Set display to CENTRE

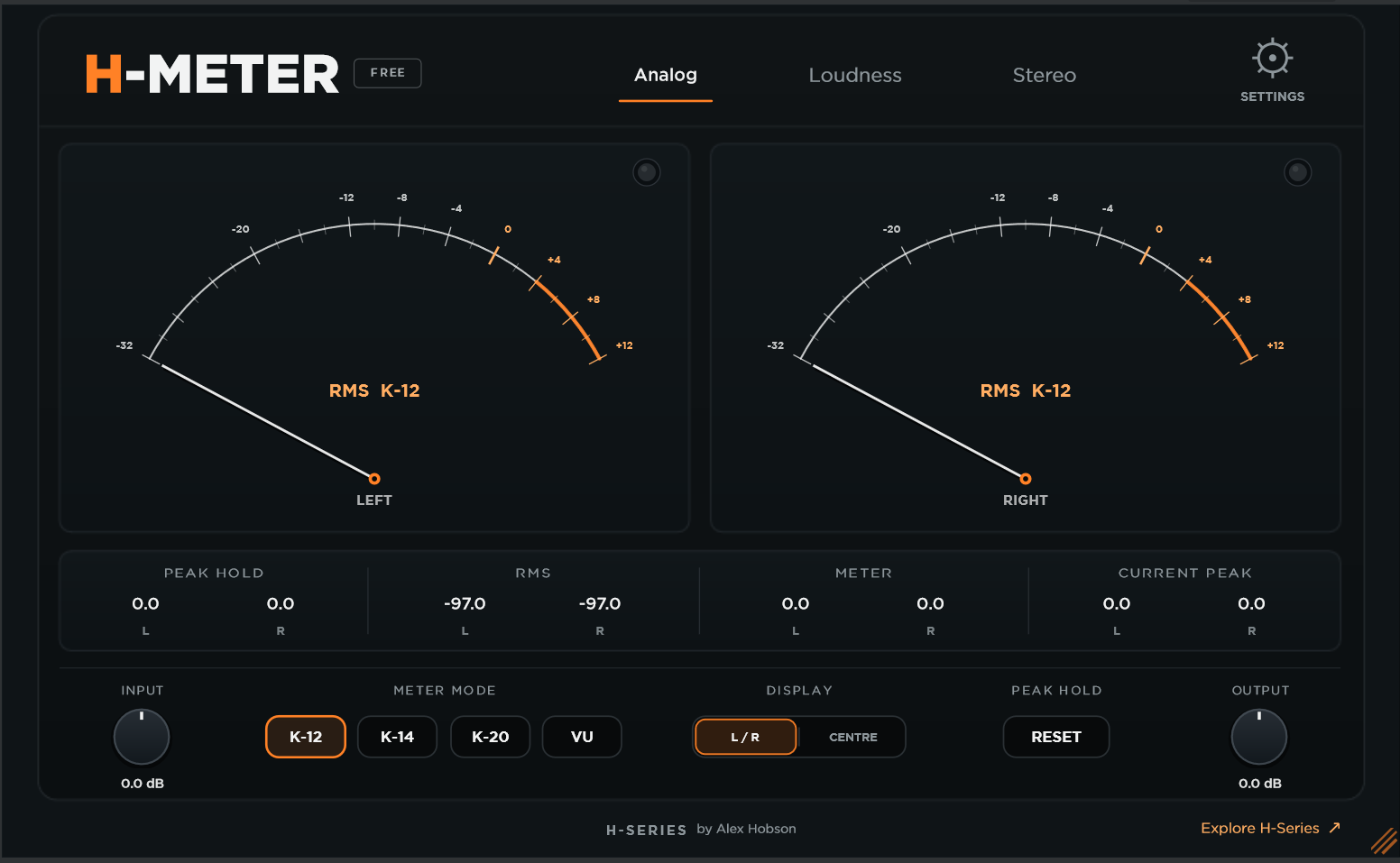[x=853, y=737]
